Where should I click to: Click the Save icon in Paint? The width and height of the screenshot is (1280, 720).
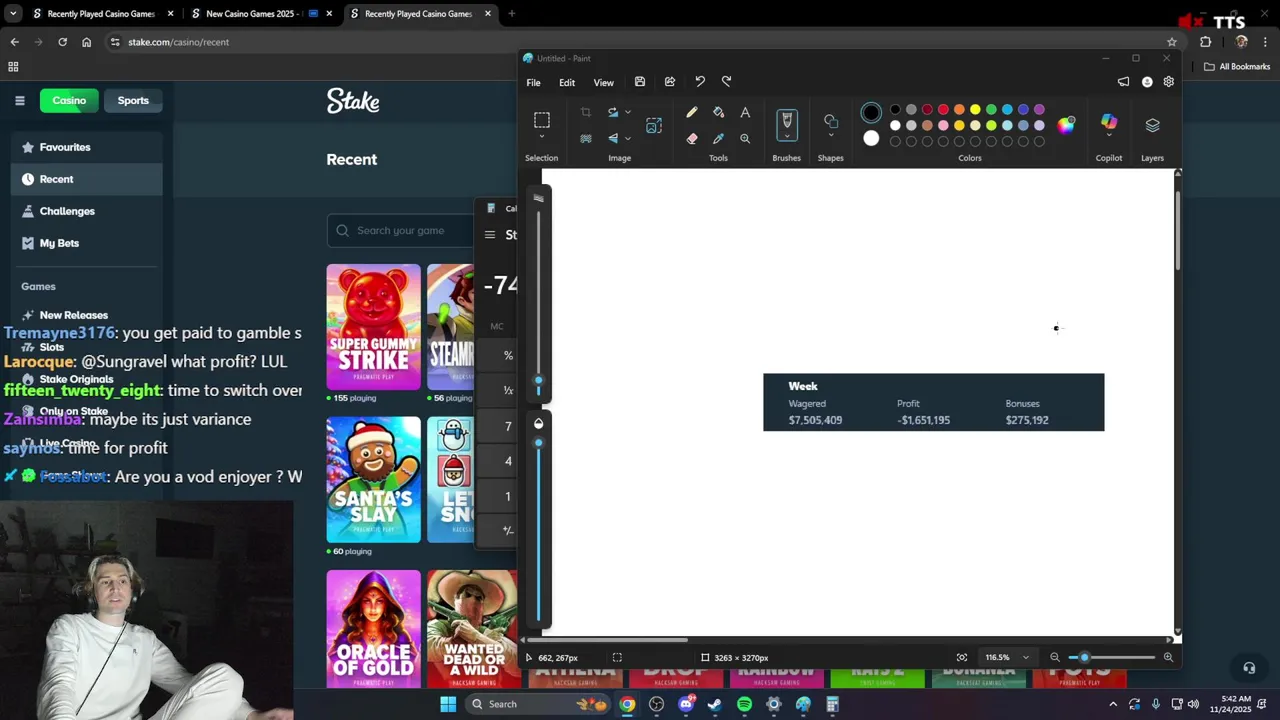640,82
